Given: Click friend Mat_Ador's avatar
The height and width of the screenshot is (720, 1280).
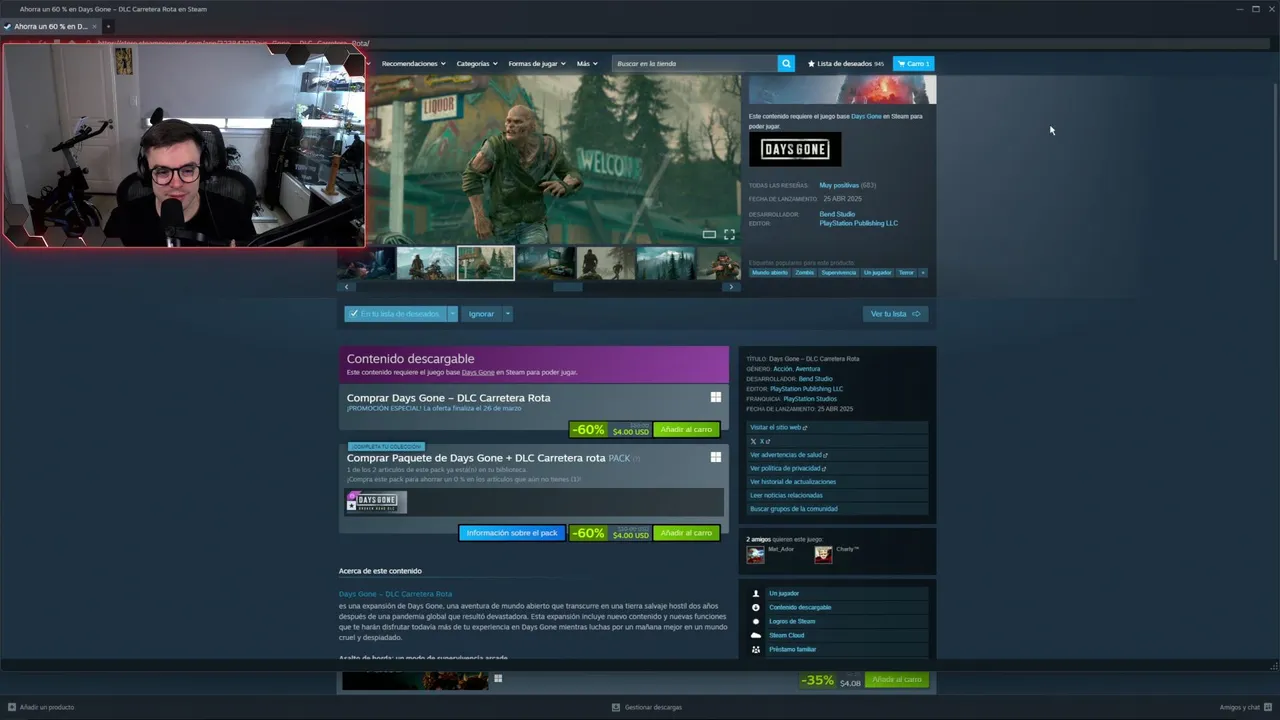Looking at the screenshot, I should click(755, 554).
